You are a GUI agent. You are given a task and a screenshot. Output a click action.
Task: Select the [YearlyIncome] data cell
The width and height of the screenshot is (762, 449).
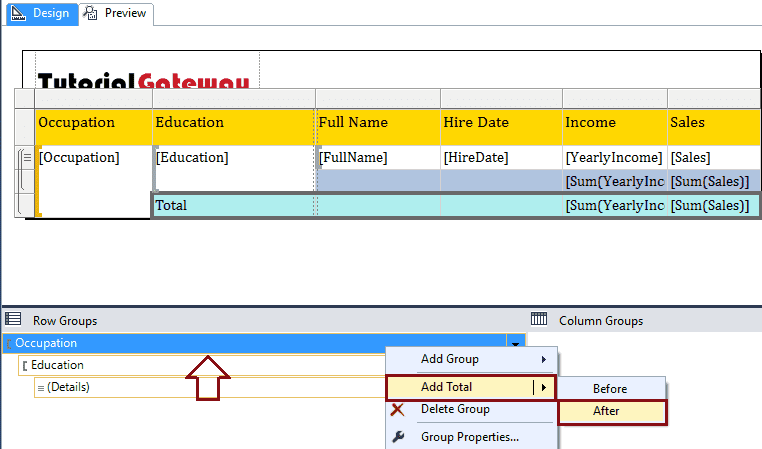pyautogui.click(x=615, y=157)
